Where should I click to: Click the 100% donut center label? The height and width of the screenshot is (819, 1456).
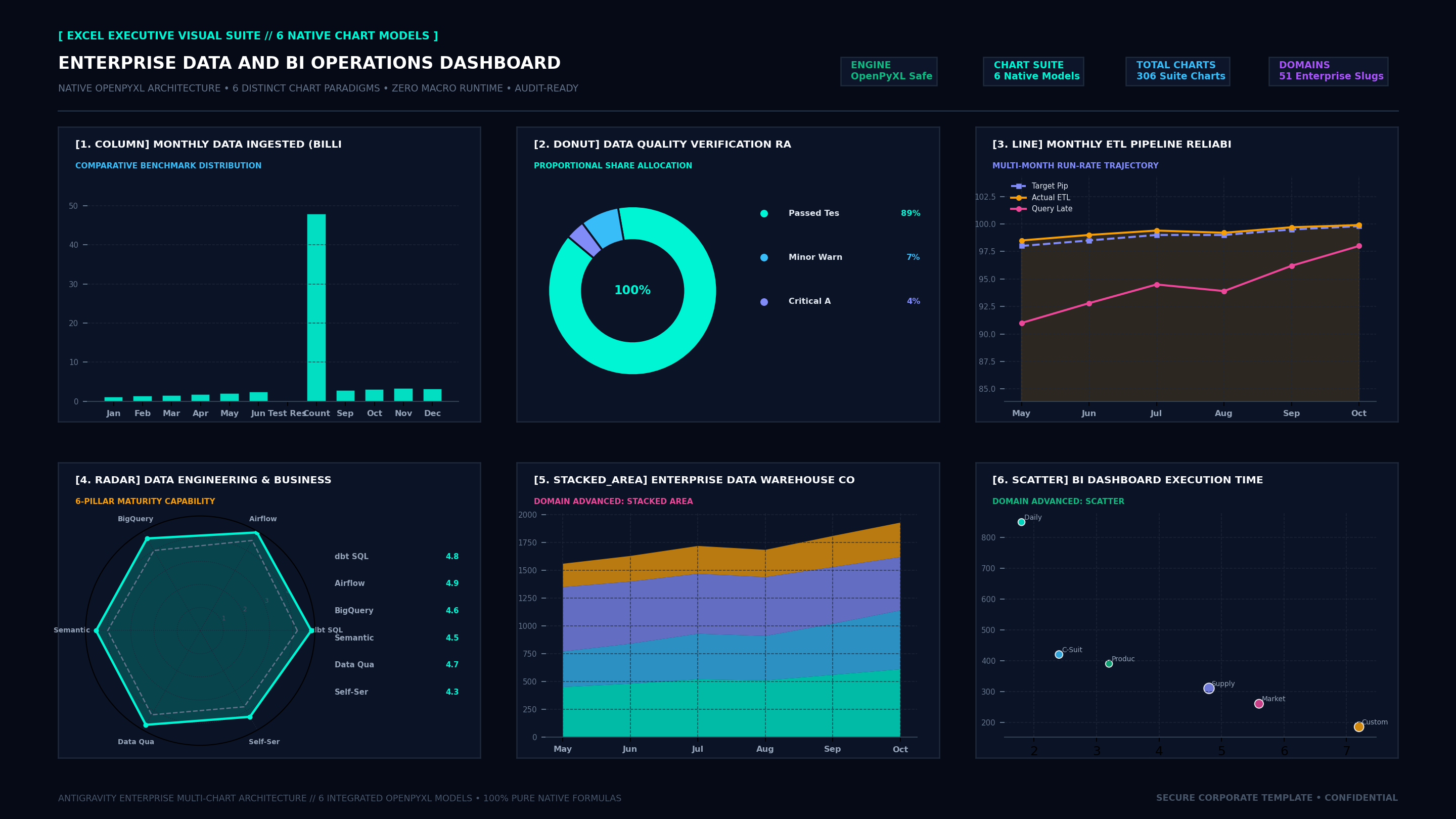[632, 291]
